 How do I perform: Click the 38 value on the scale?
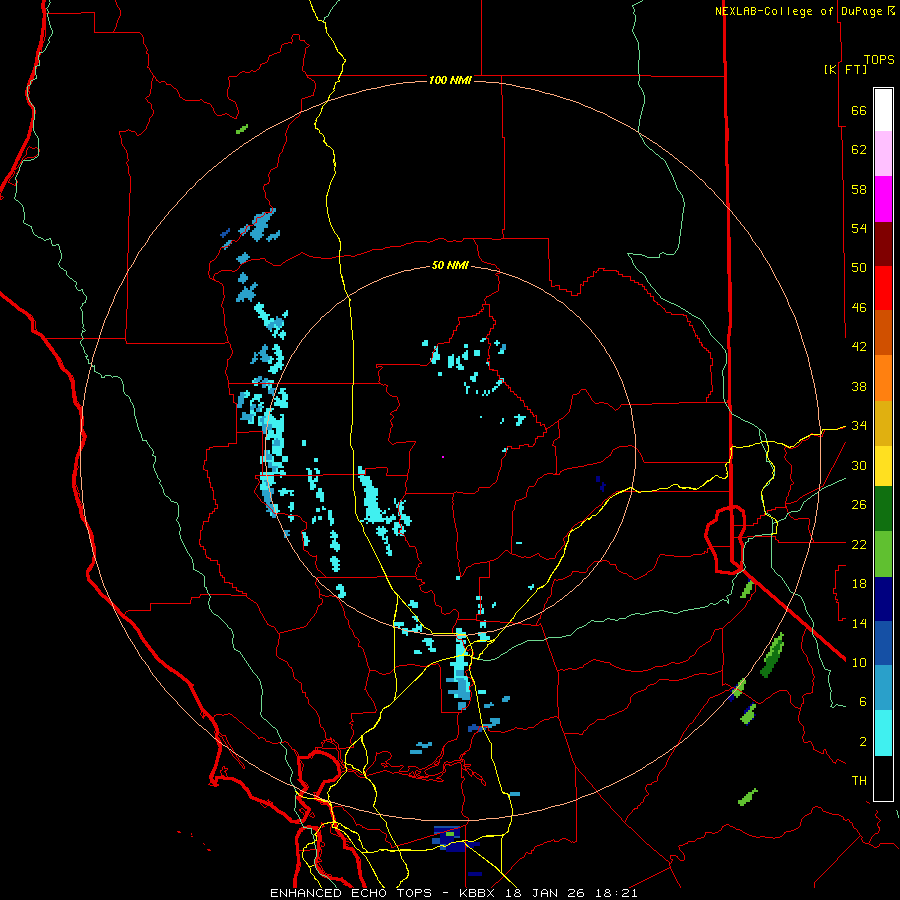[859, 386]
